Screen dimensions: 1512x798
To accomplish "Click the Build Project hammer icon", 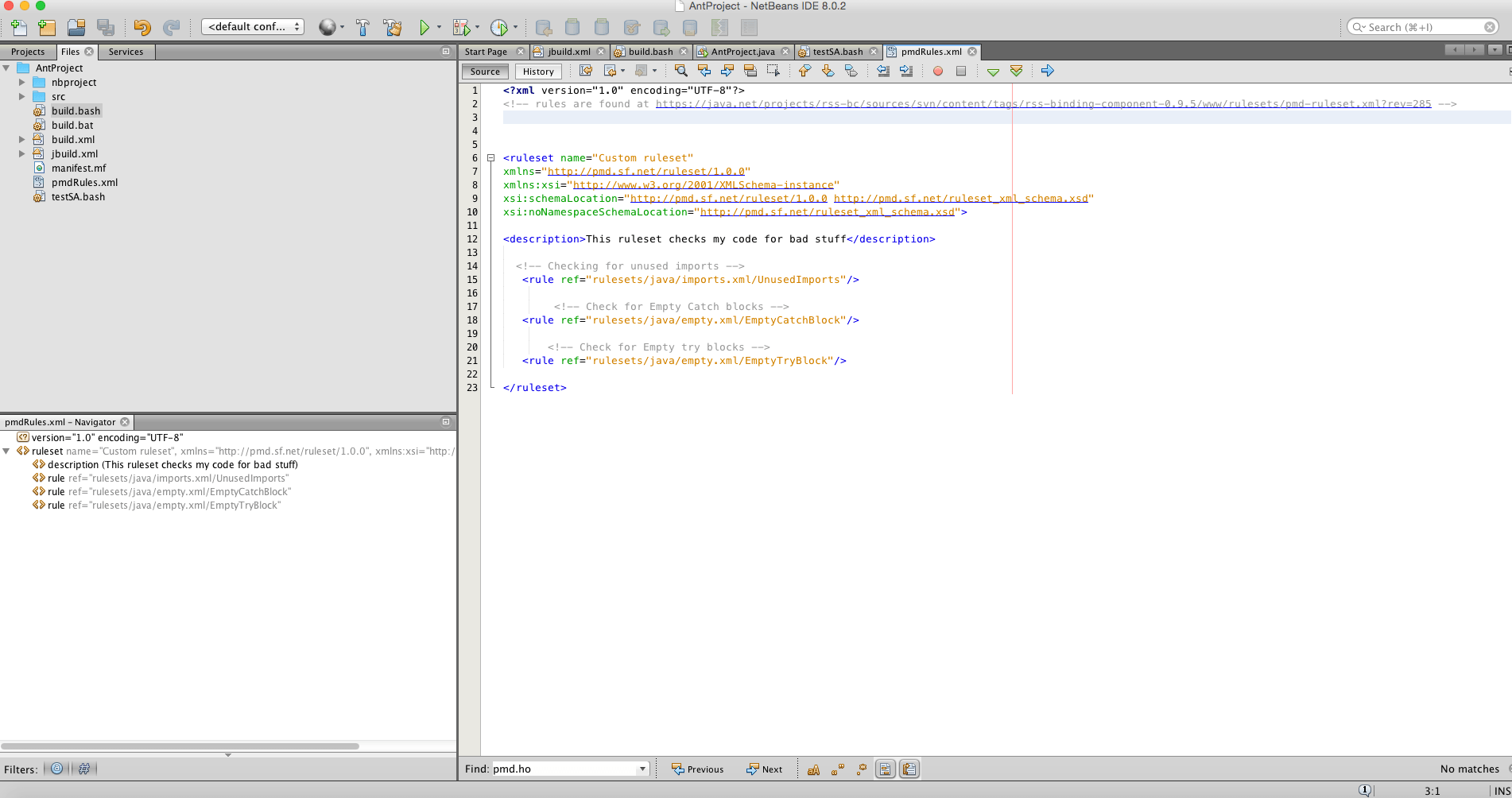I will (x=362, y=28).
